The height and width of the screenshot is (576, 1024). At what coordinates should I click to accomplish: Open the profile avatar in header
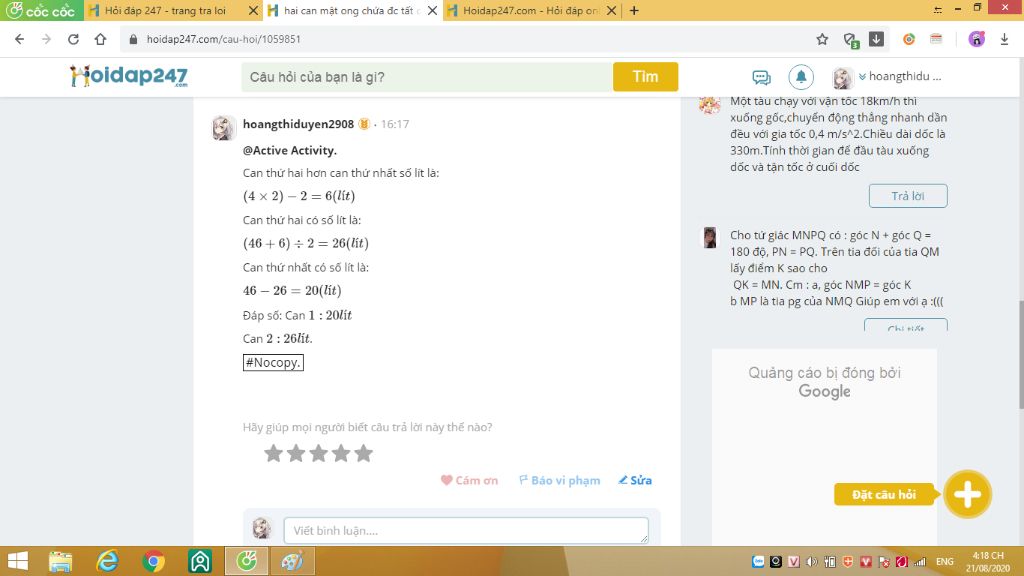tap(843, 77)
